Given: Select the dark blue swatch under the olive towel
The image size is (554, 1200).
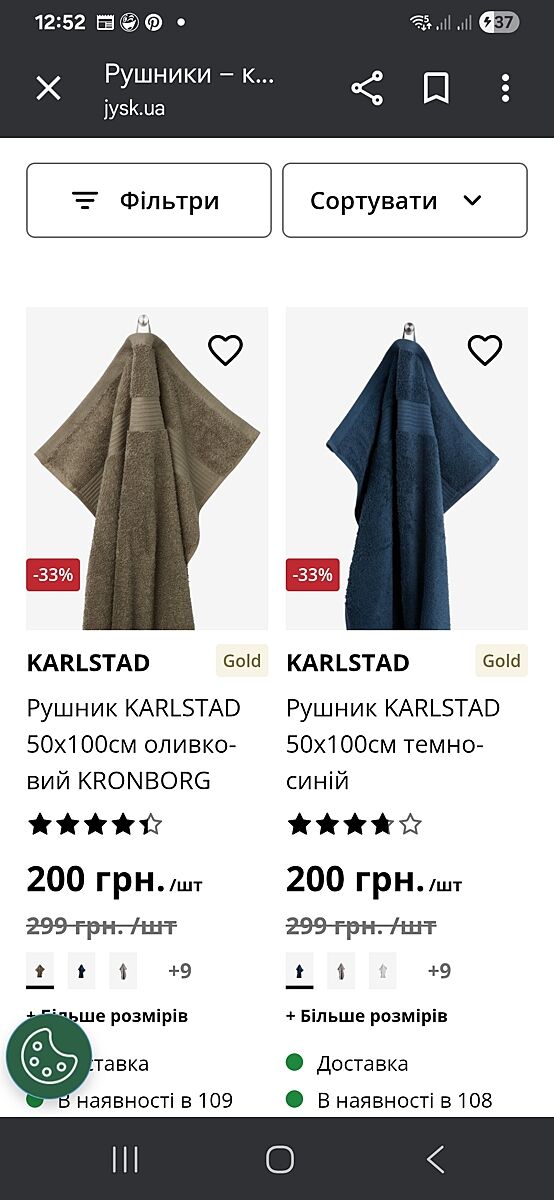Looking at the screenshot, I should (81, 970).
